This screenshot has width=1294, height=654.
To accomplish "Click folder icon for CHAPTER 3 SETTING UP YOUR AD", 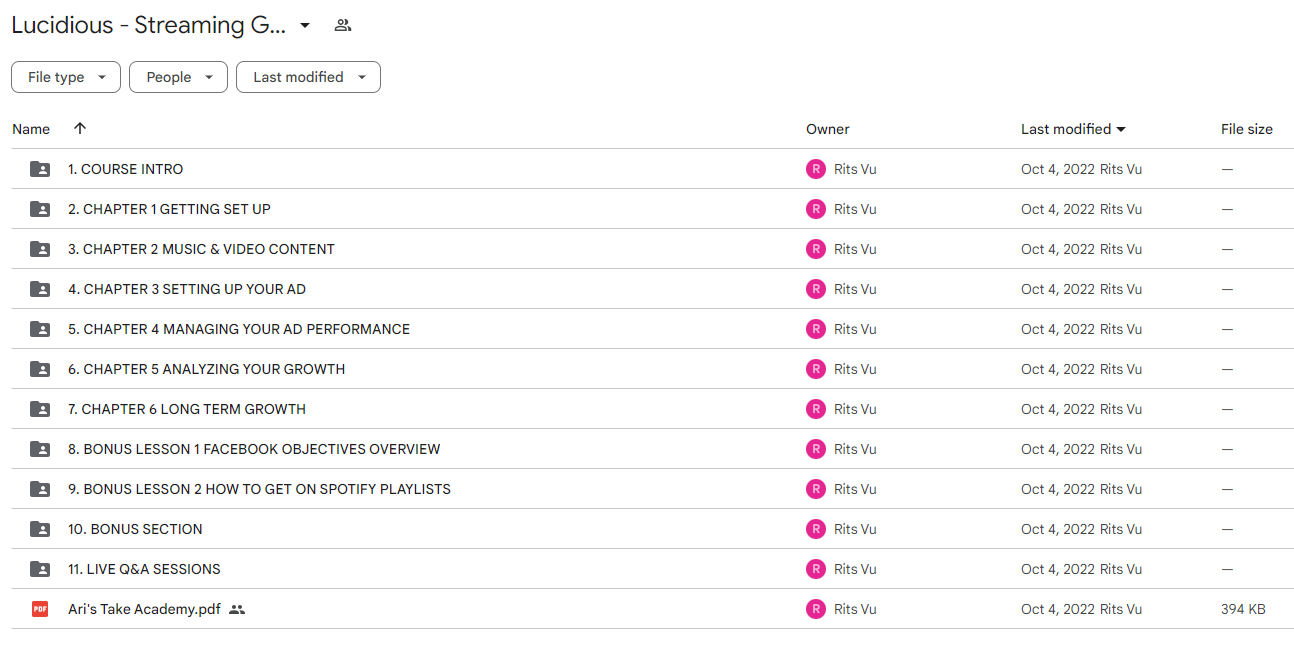I will pos(40,289).
